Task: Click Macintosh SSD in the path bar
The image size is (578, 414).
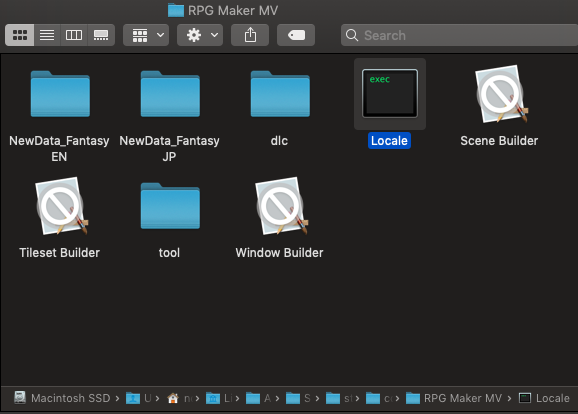Action: (x=62, y=398)
